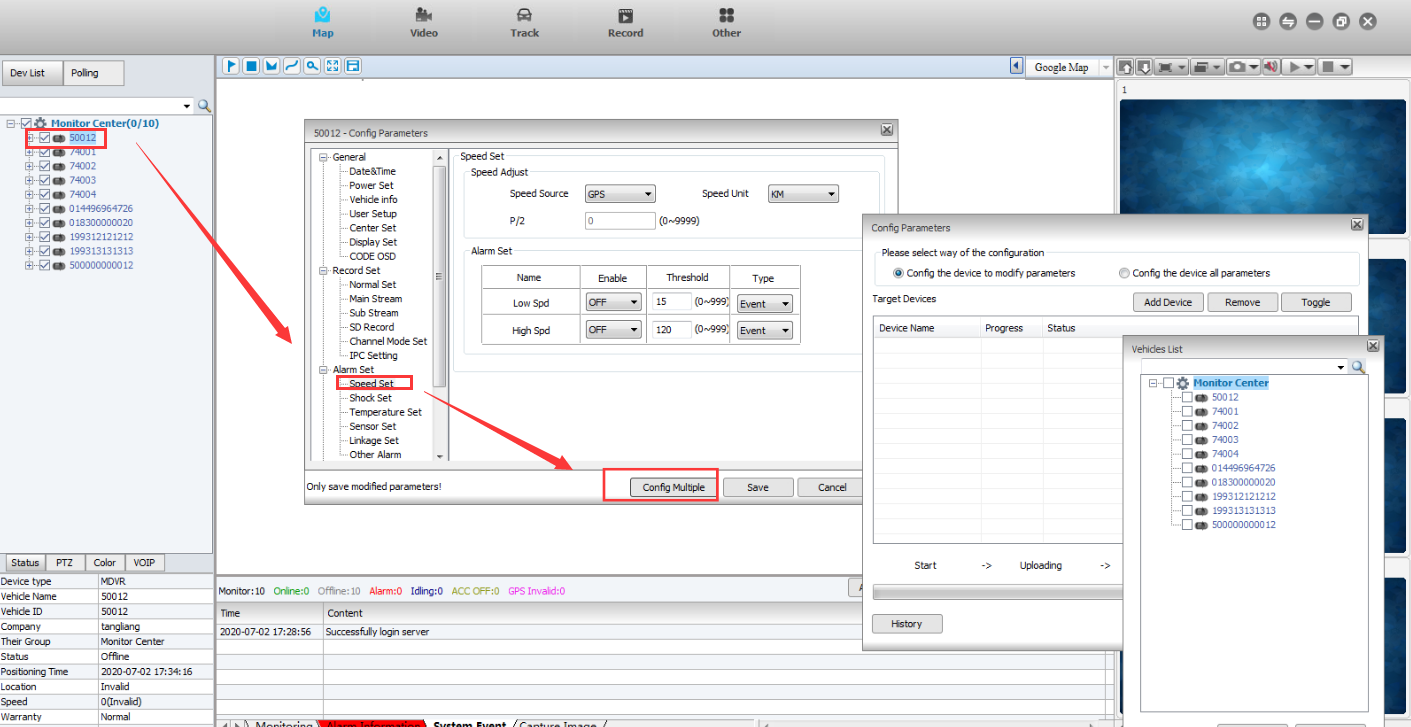This screenshot has width=1411, height=727.
Task: Open the Track module in top navigation
Action: pos(524,22)
